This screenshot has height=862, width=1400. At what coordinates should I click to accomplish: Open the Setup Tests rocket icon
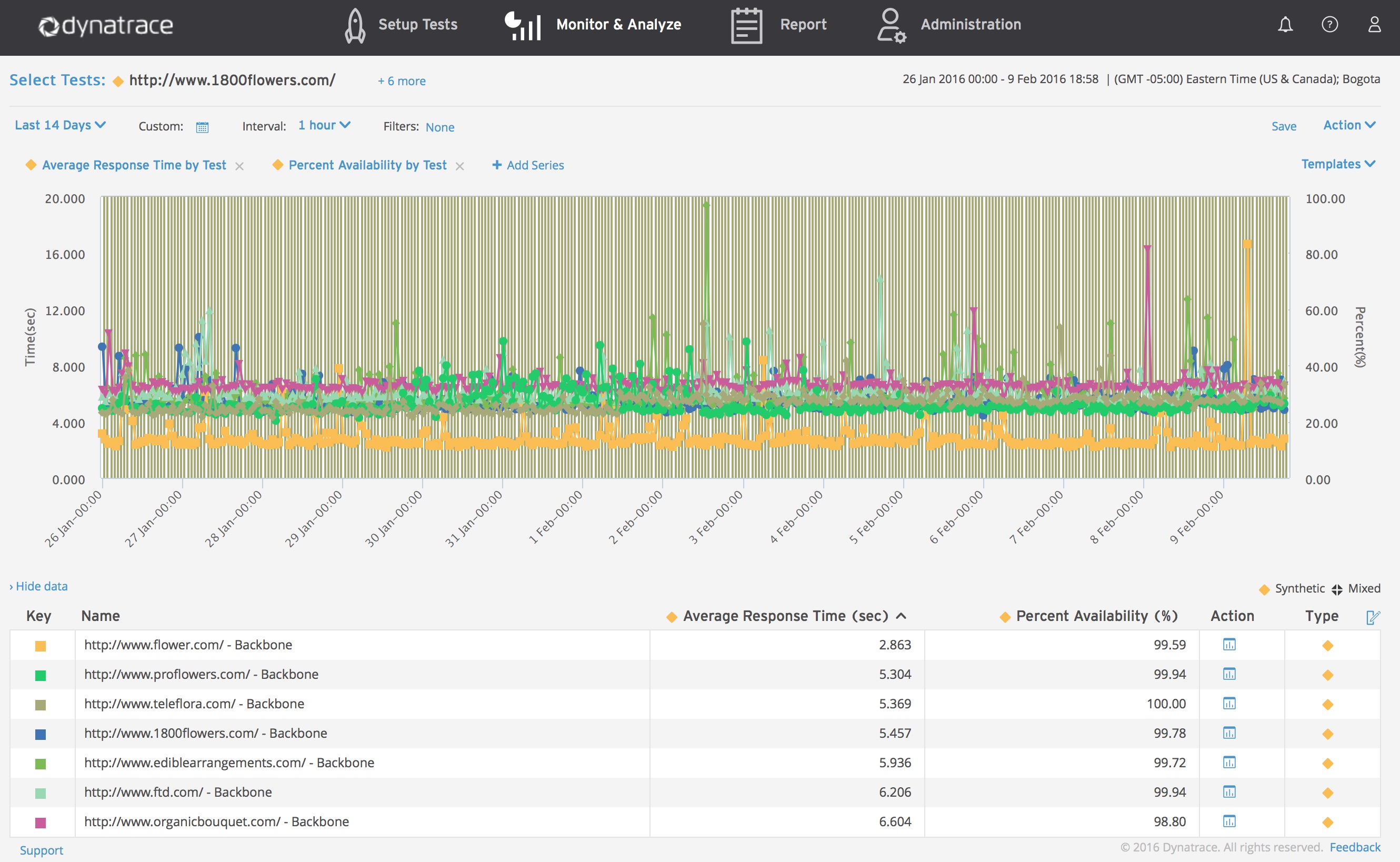[x=355, y=26]
